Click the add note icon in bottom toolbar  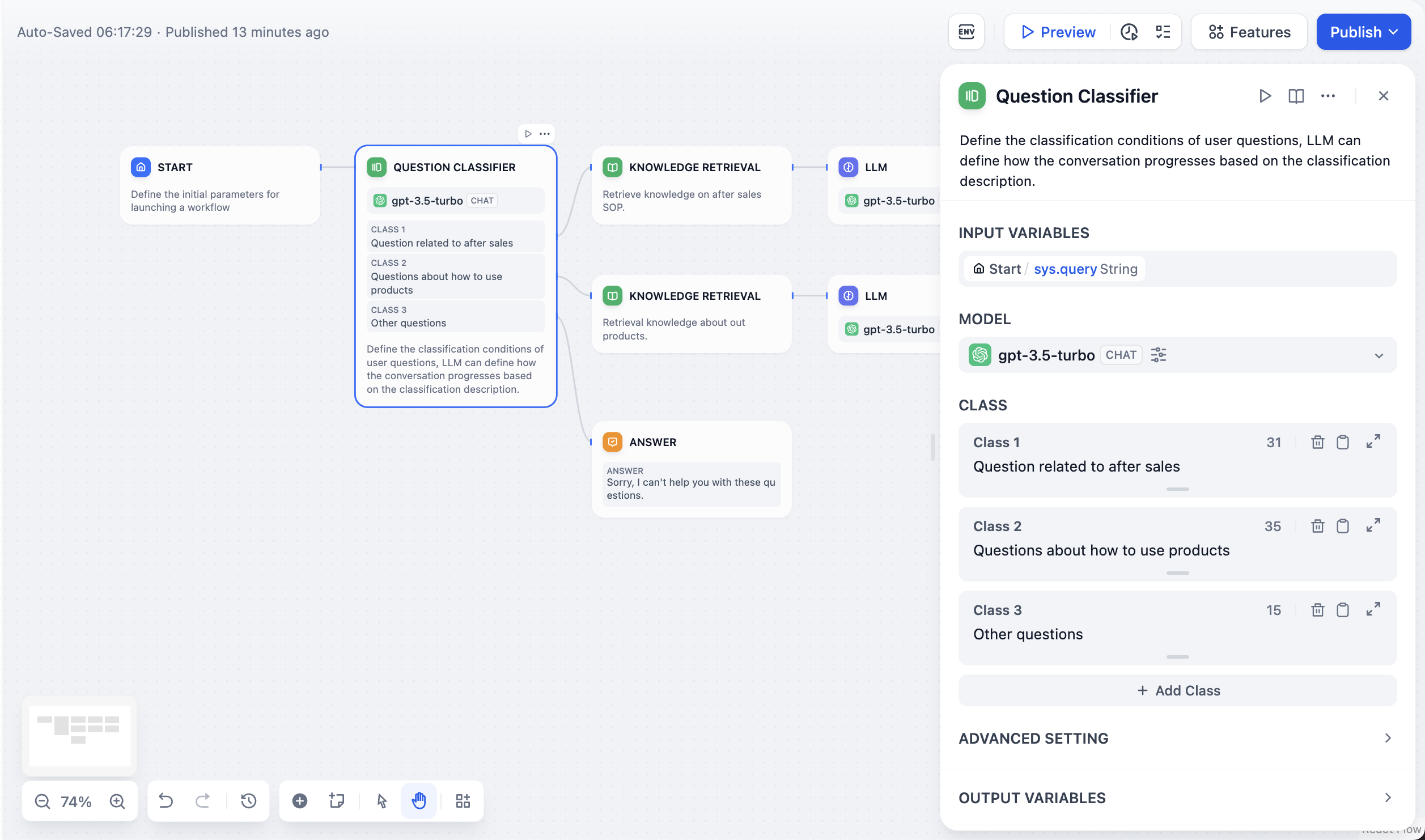(x=337, y=800)
